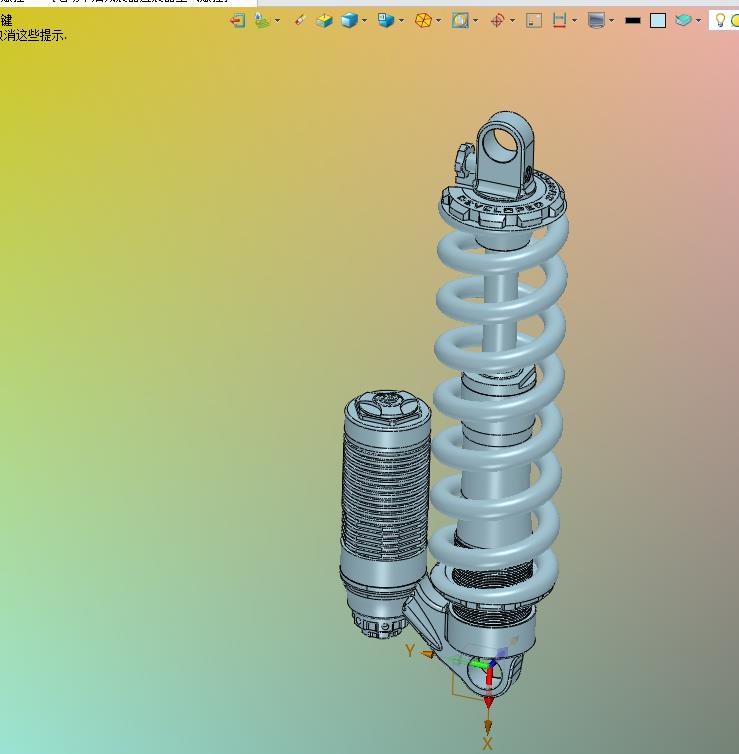Click the red axis arrow of the triad
Screen dimensions: 739x754
(488, 688)
